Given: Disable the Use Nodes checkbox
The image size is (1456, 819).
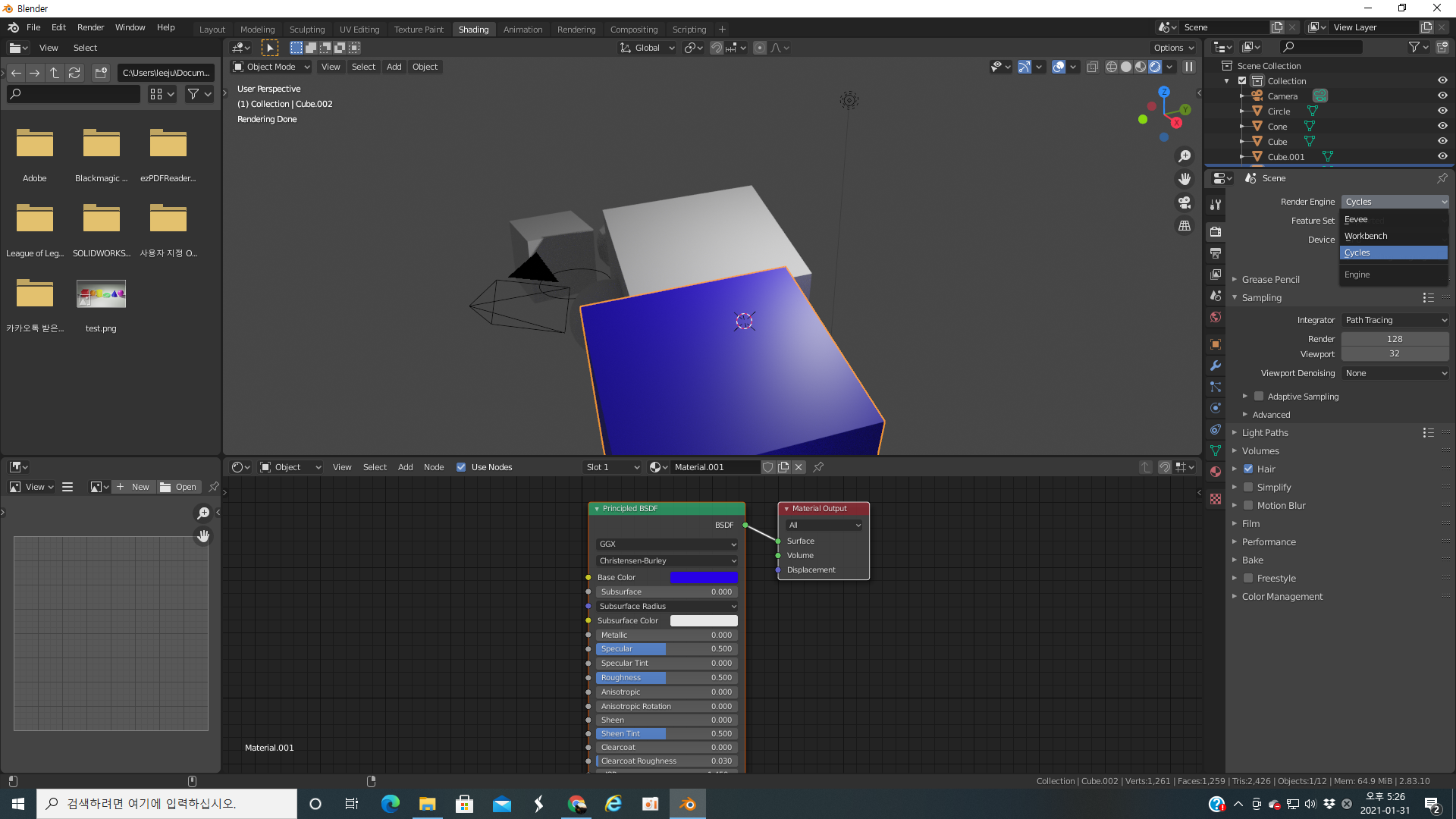Looking at the screenshot, I should click(461, 467).
